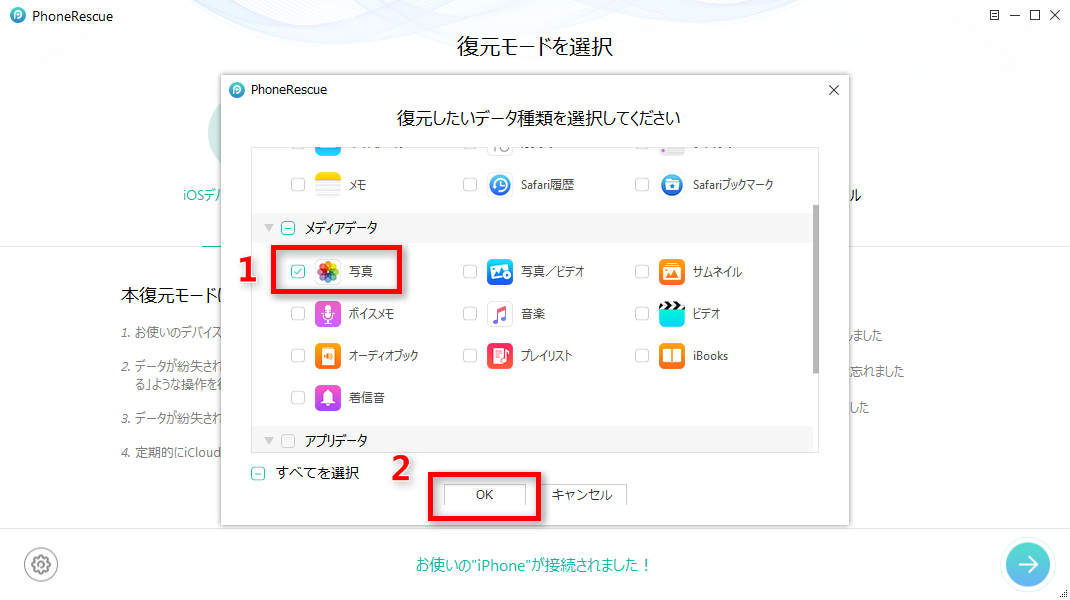Click the メディアデータ header text

[x=341, y=228]
